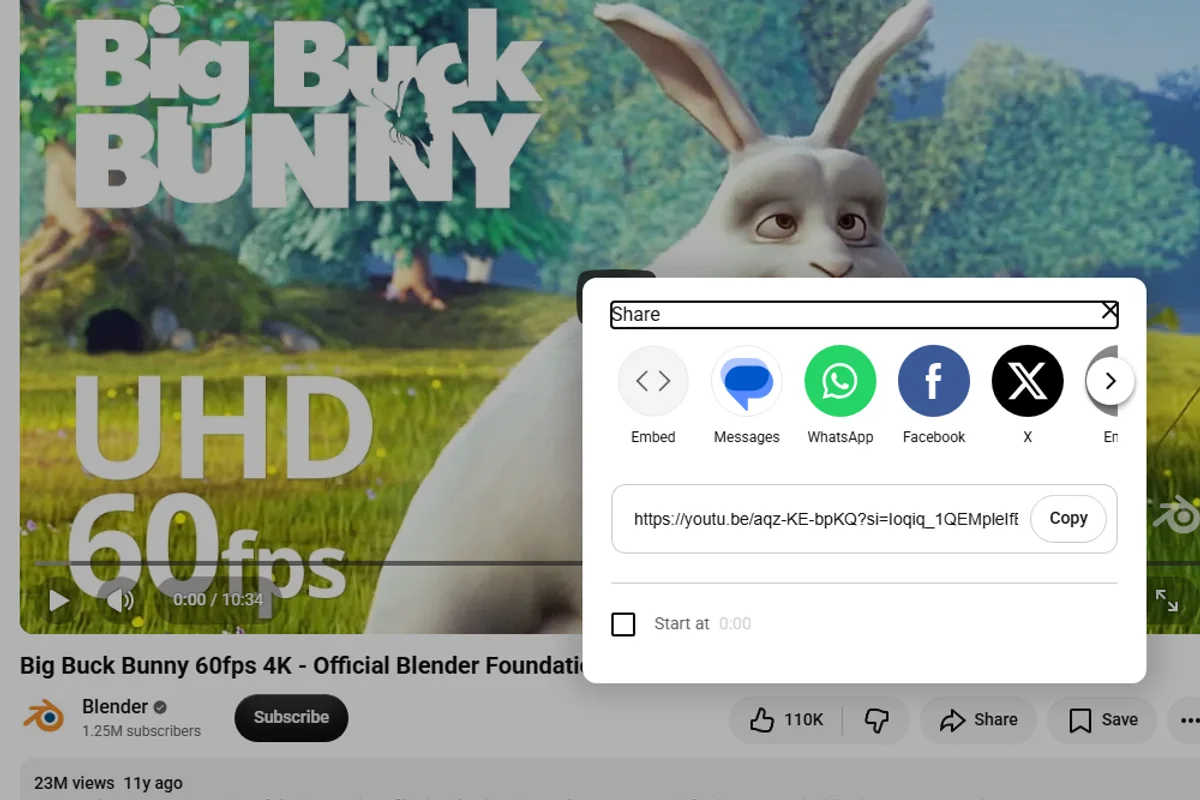The height and width of the screenshot is (800, 1200).
Task: Enable the Start at checkbox
Action: (x=623, y=624)
